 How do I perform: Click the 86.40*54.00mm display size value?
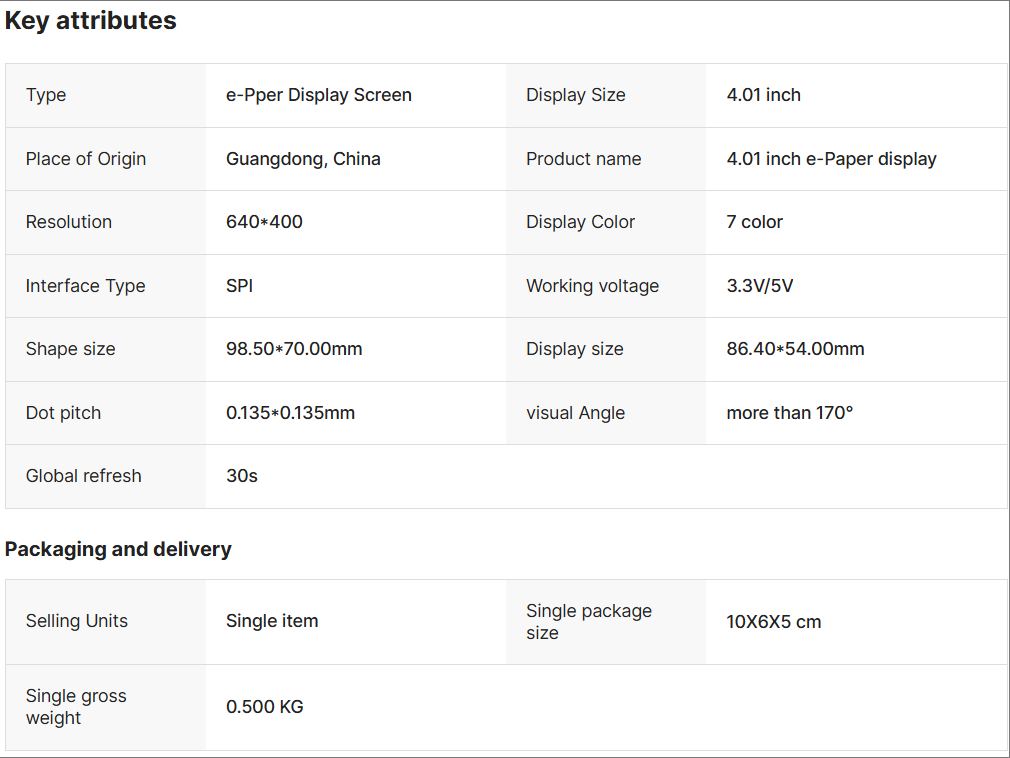tap(795, 349)
